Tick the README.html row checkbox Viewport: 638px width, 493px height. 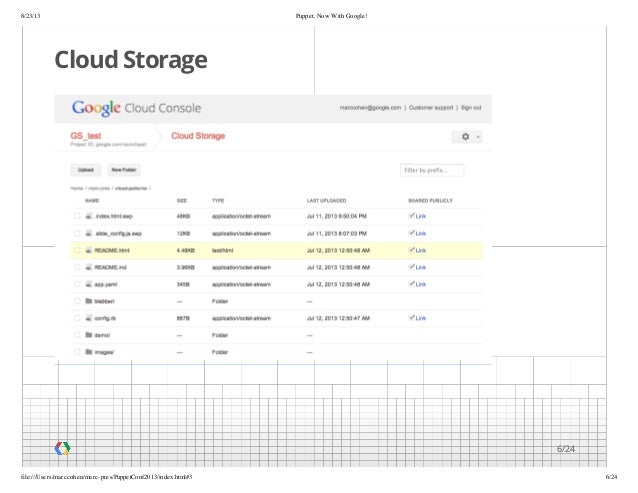point(76,250)
